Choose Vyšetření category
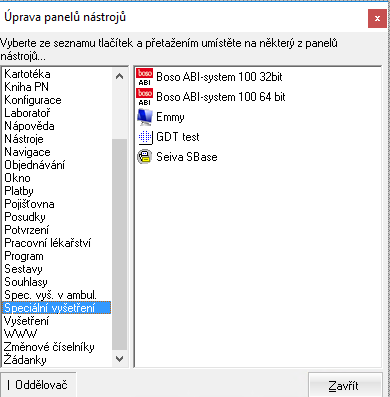Screen dimensions: 390x397 pos(26,321)
